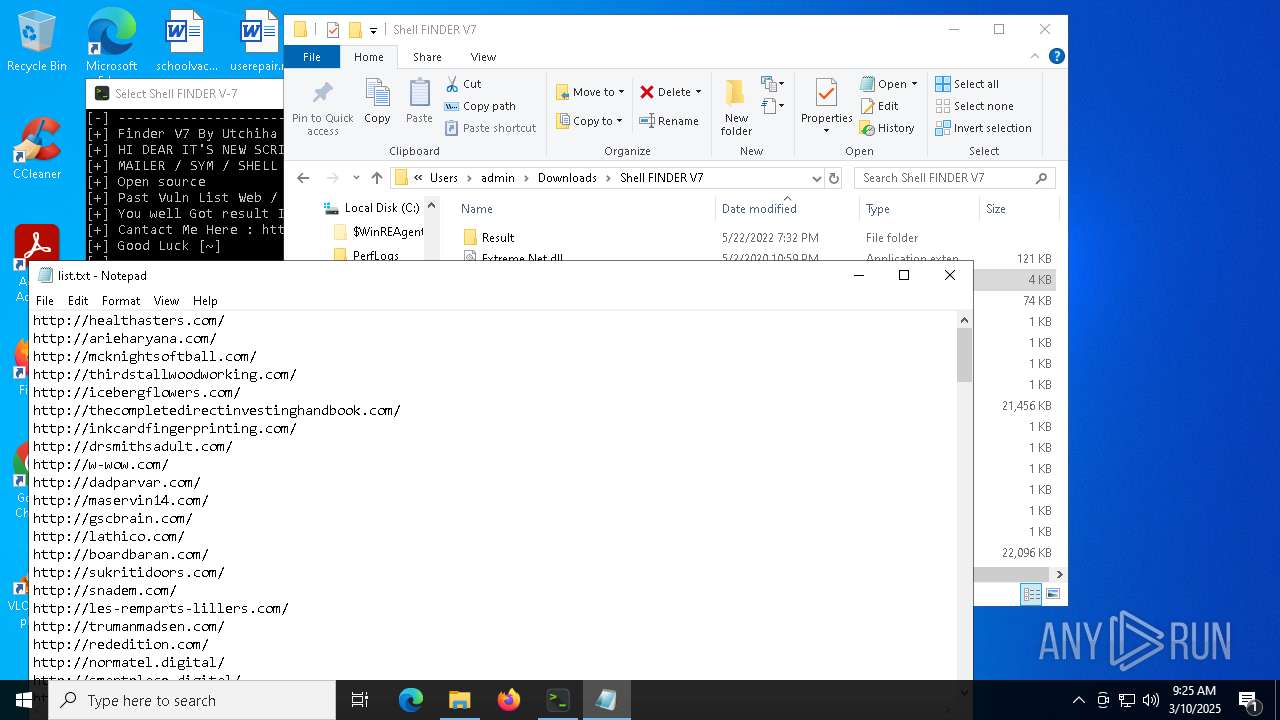Open the Copy to dropdown
1280x720 pixels.
(590, 121)
